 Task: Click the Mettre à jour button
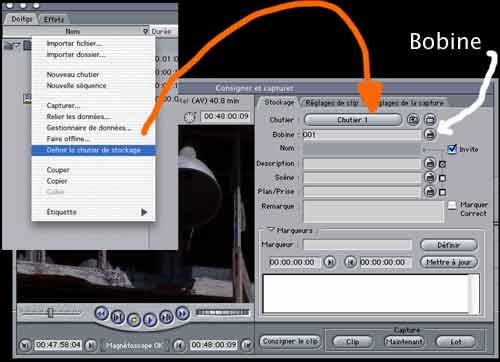click(x=449, y=262)
